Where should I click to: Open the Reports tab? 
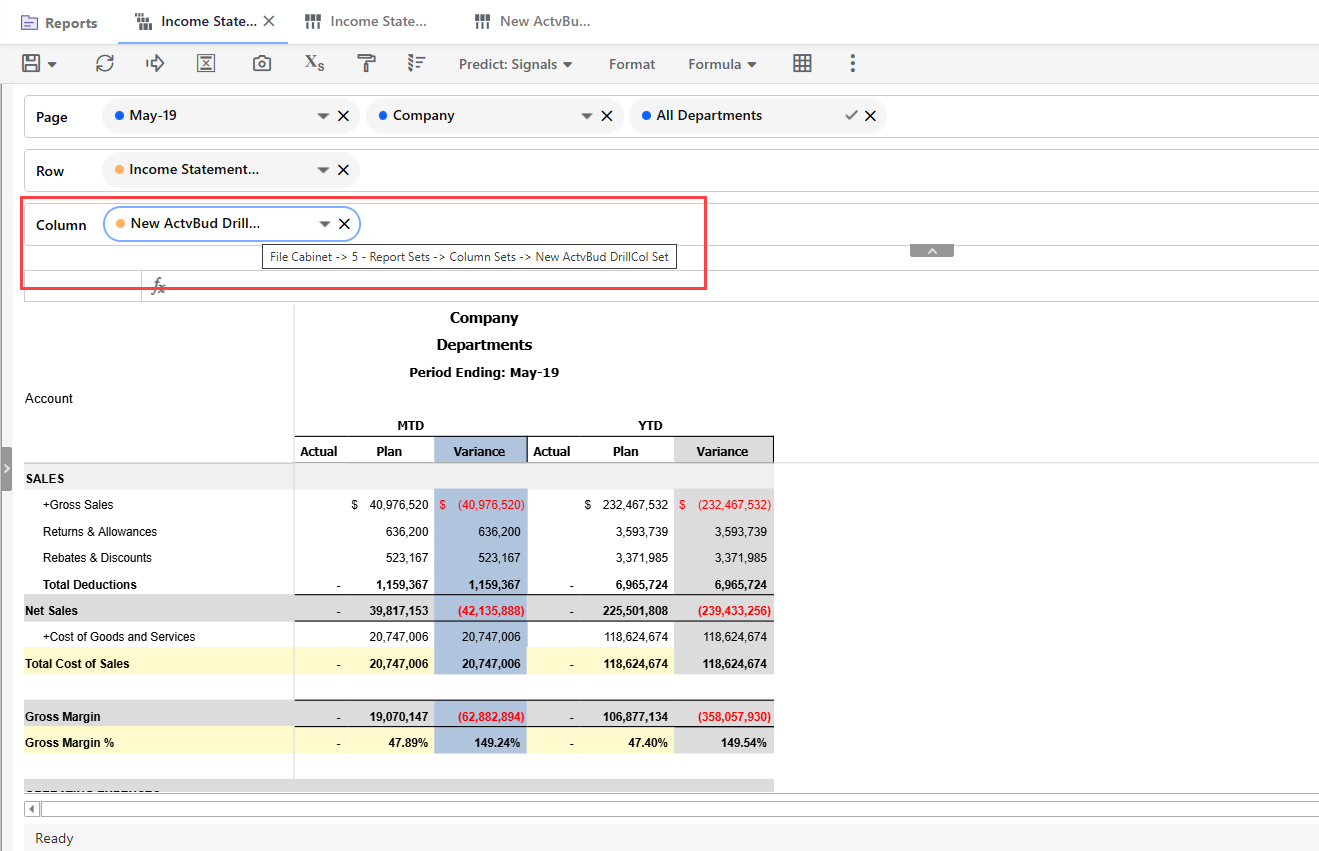59,22
